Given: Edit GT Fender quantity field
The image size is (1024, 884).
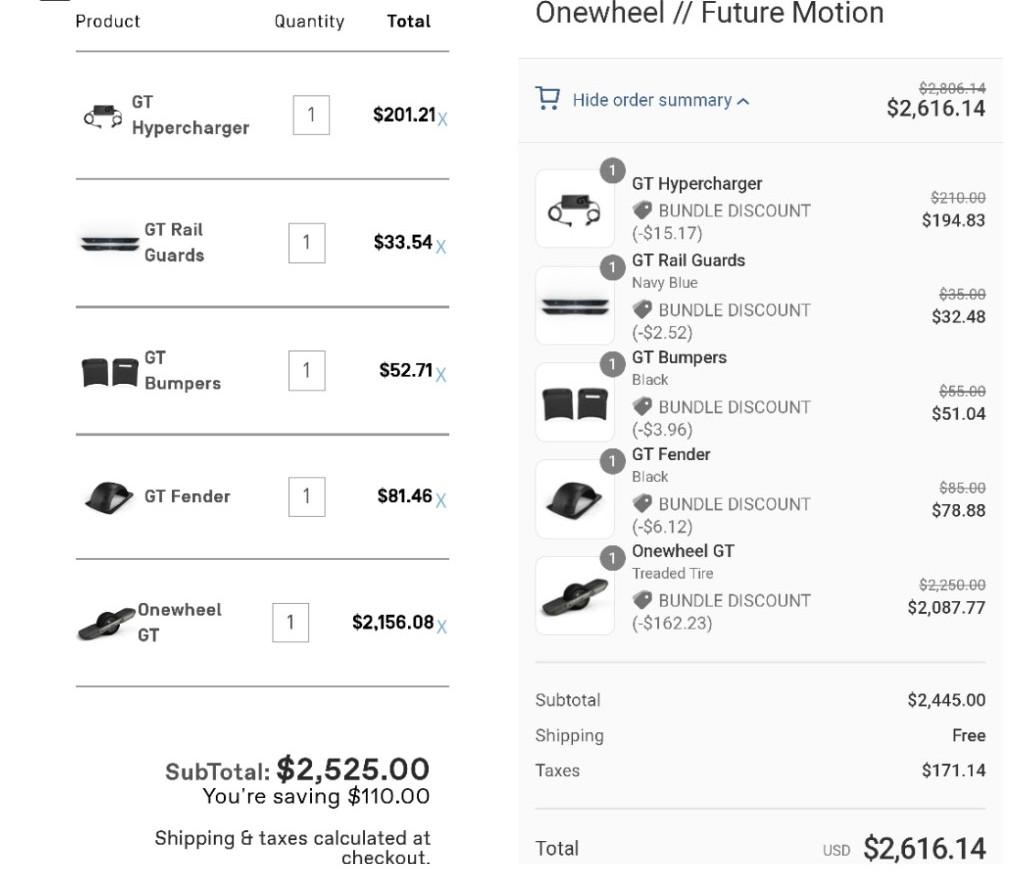Looking at the screenshot, I should coord(306,496).
